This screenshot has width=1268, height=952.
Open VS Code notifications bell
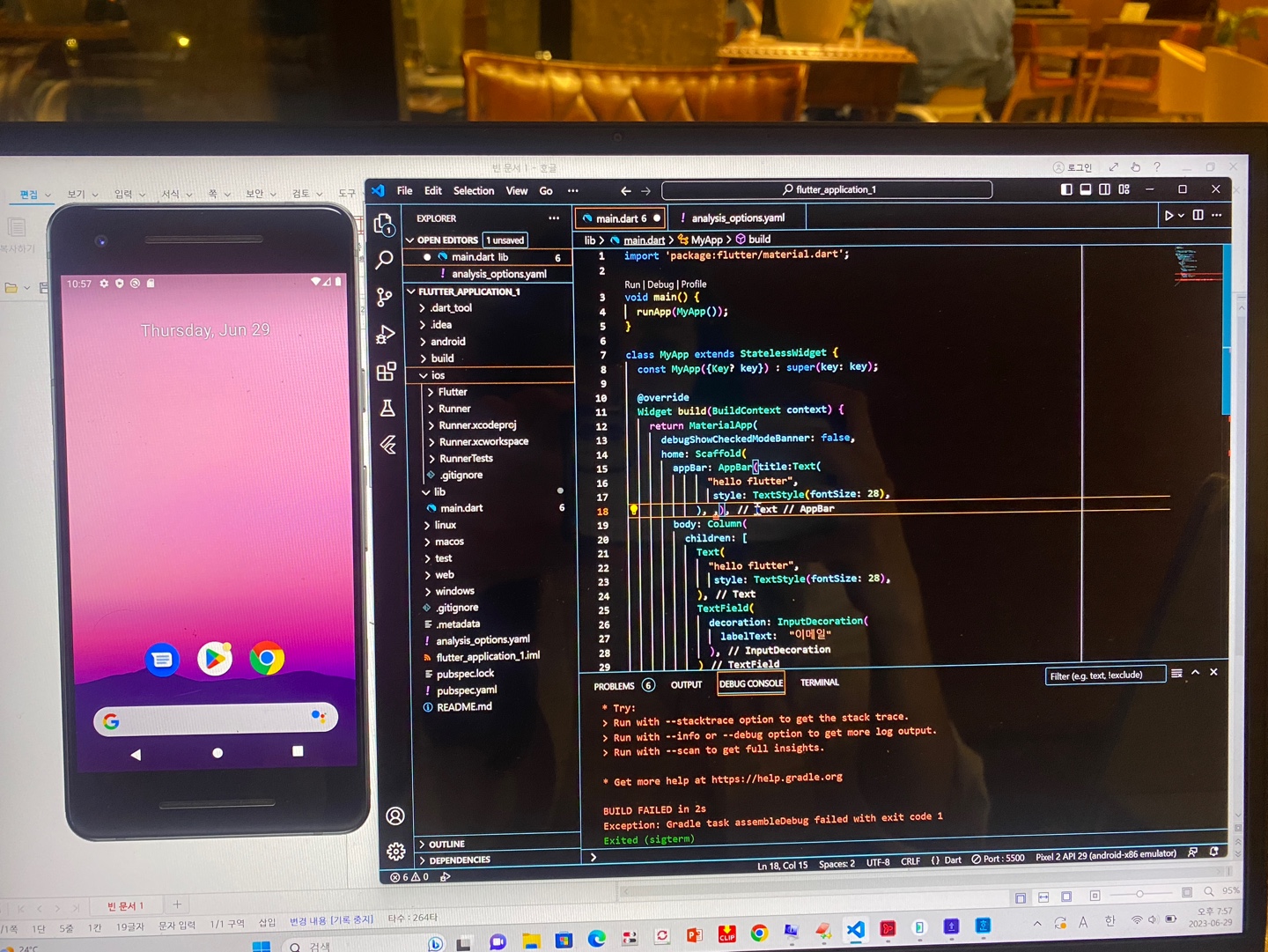(1213, 851)
